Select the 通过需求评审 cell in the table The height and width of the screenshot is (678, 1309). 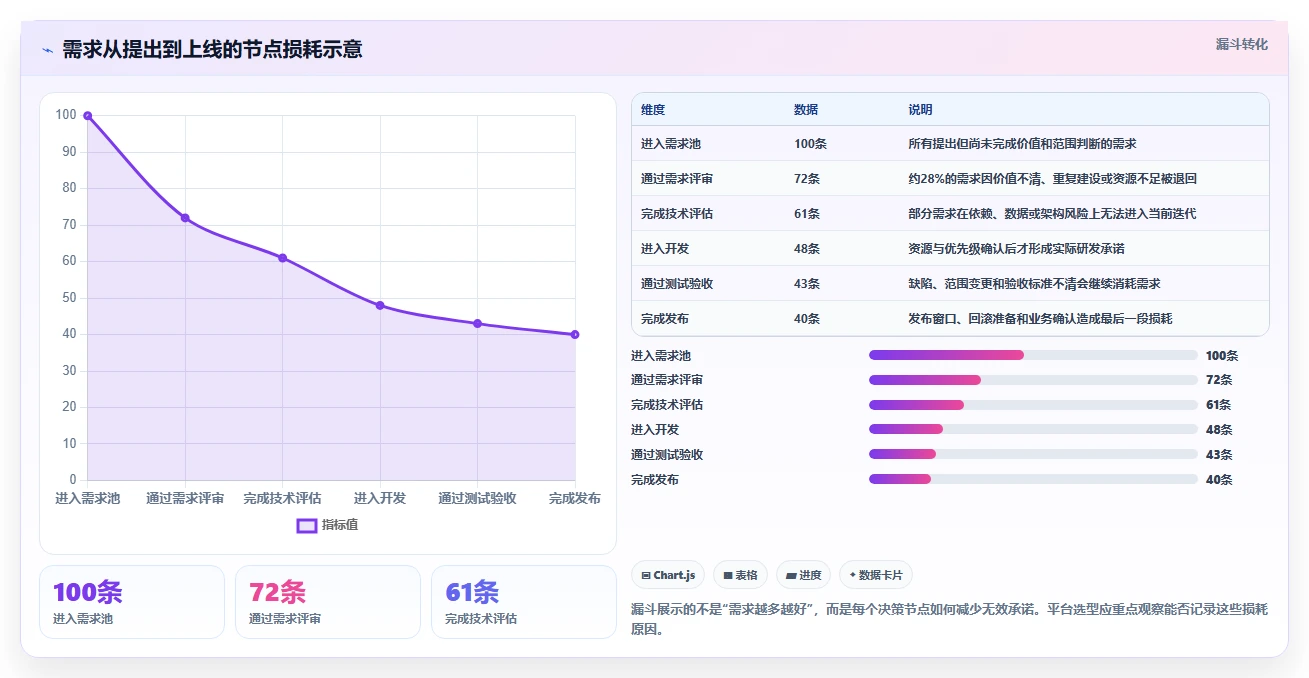677,179
